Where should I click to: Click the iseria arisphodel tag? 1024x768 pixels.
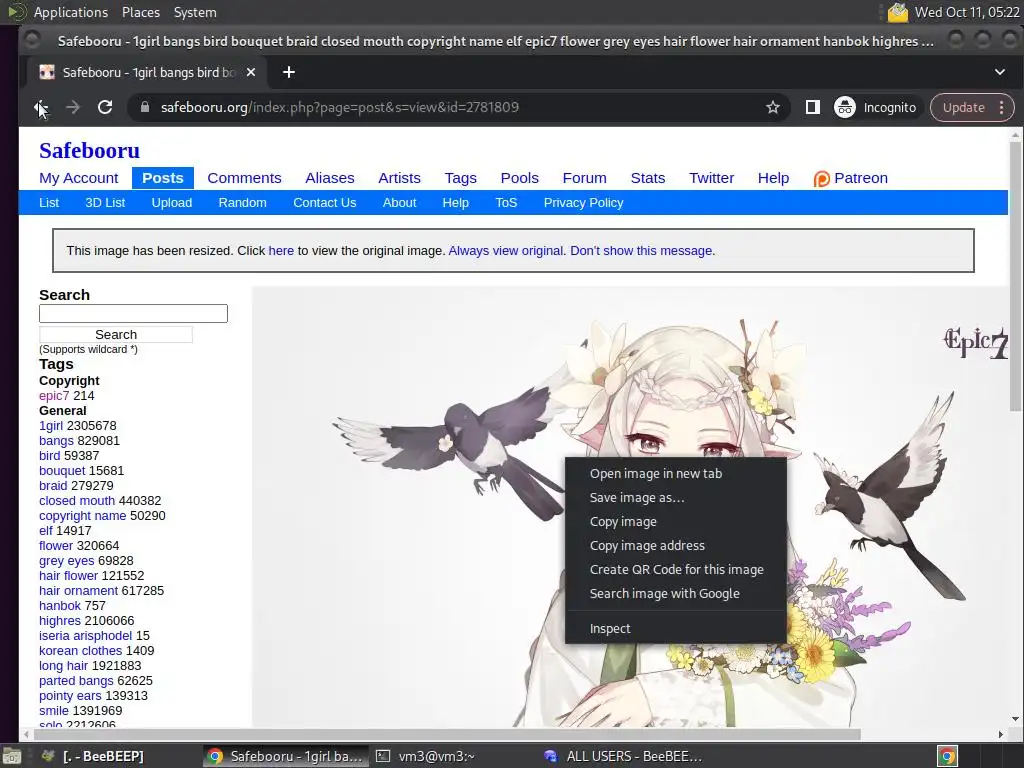85,636
